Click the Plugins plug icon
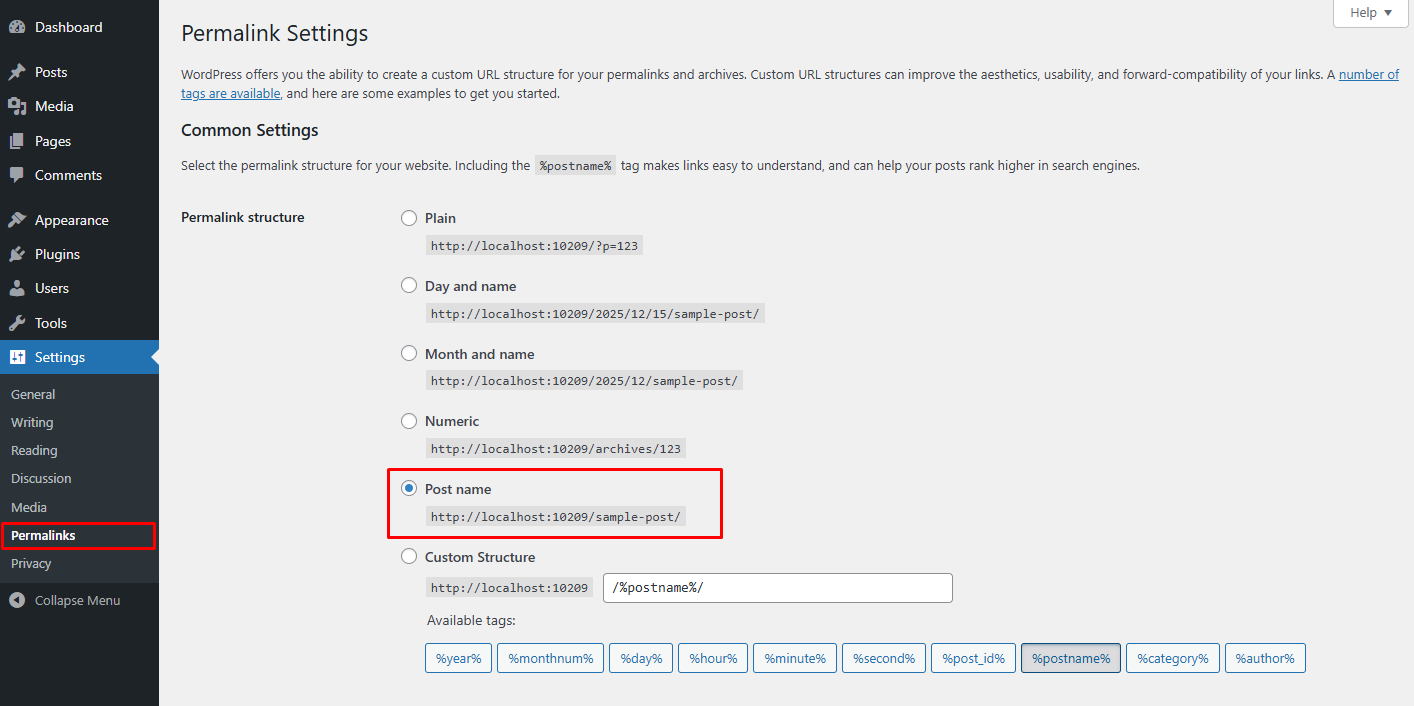The image size is (1414, 706). click(17, 254)
